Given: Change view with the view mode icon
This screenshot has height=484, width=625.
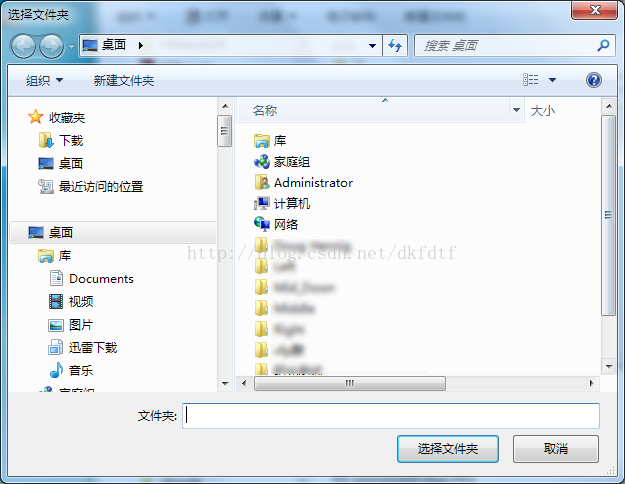Looking at the screenshot, I should click(531, 80).
